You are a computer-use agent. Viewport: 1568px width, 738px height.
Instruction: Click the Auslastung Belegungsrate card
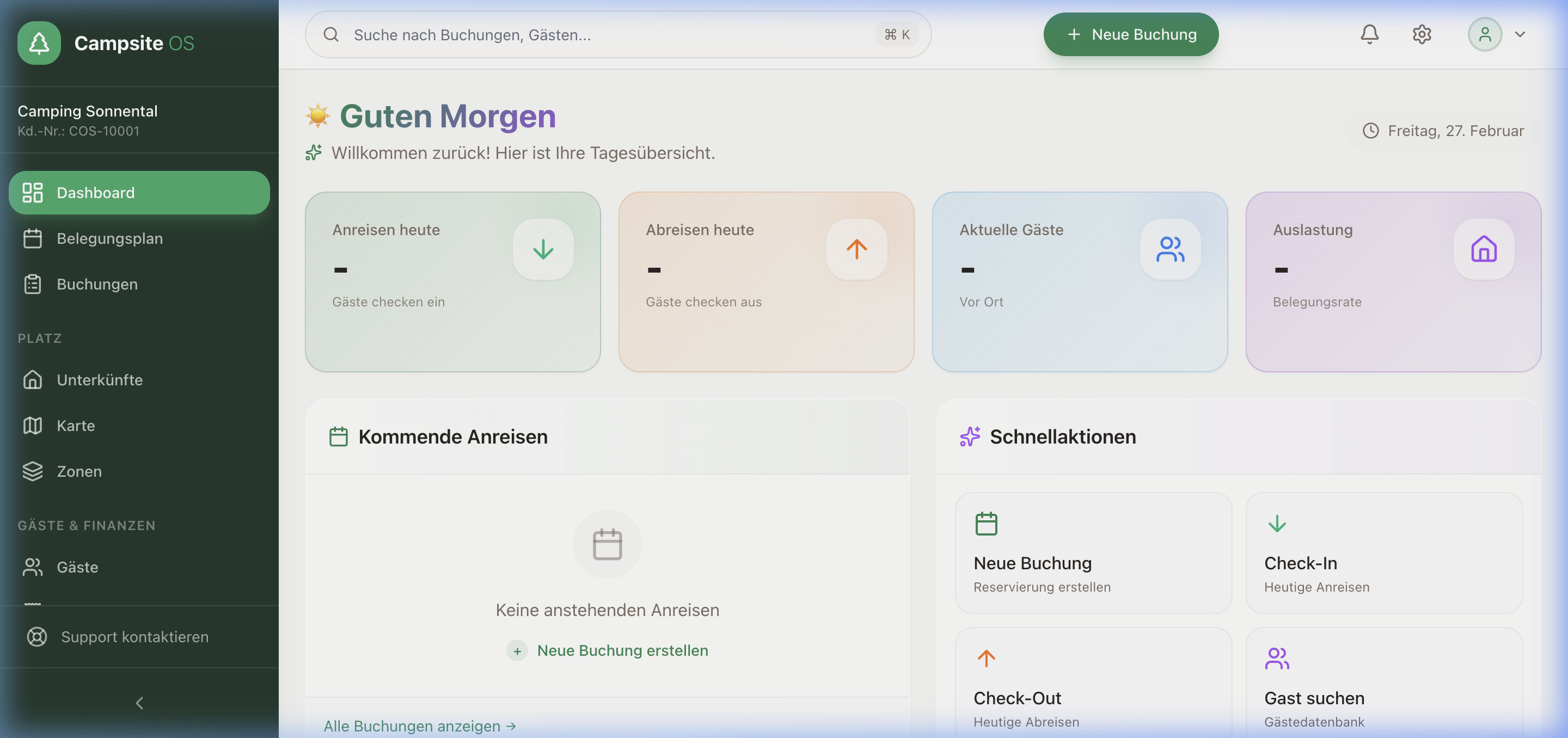tap(1393, 282)
